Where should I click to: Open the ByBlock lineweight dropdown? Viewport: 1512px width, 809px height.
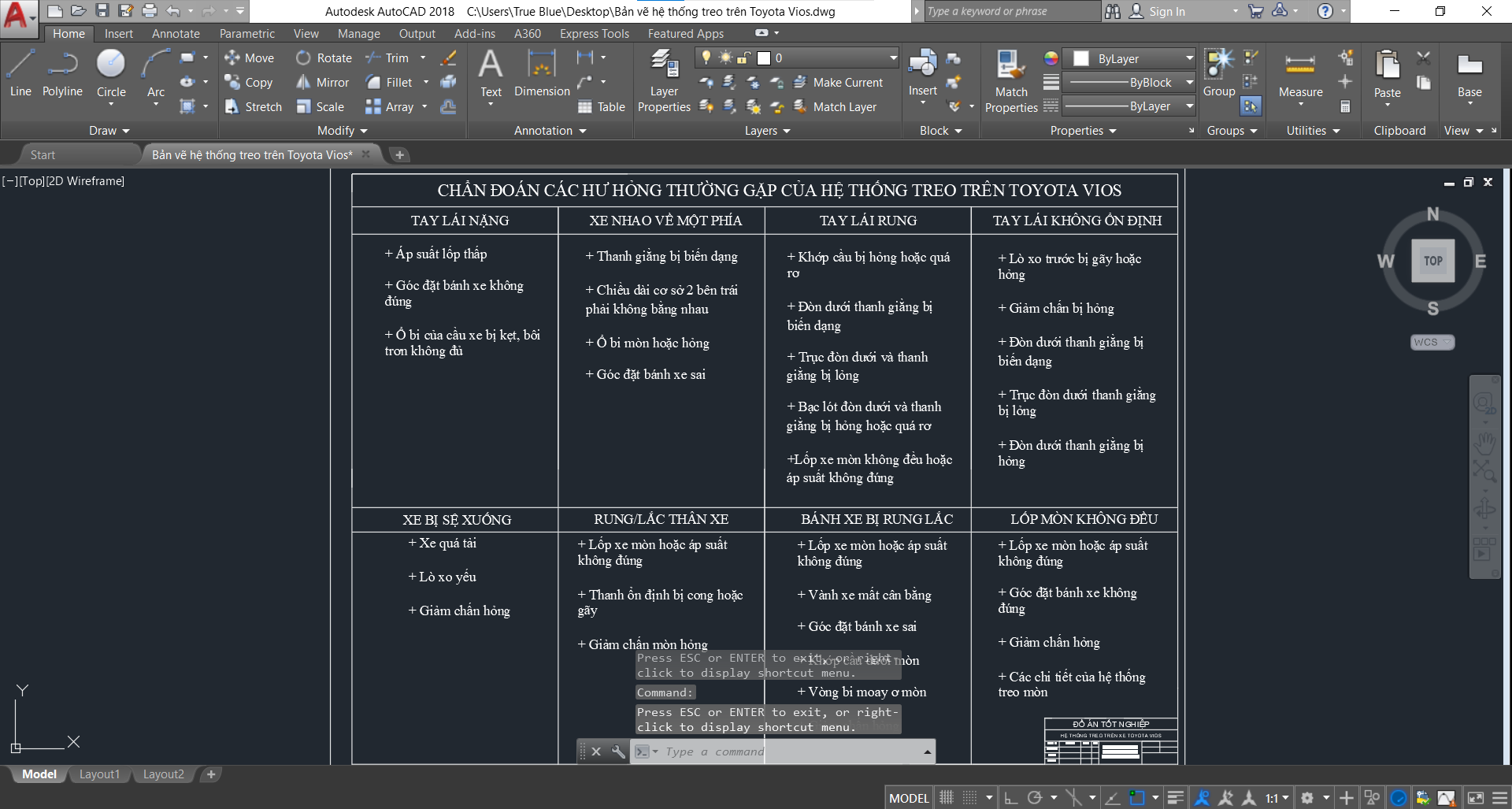click(x=1189, y=82)
